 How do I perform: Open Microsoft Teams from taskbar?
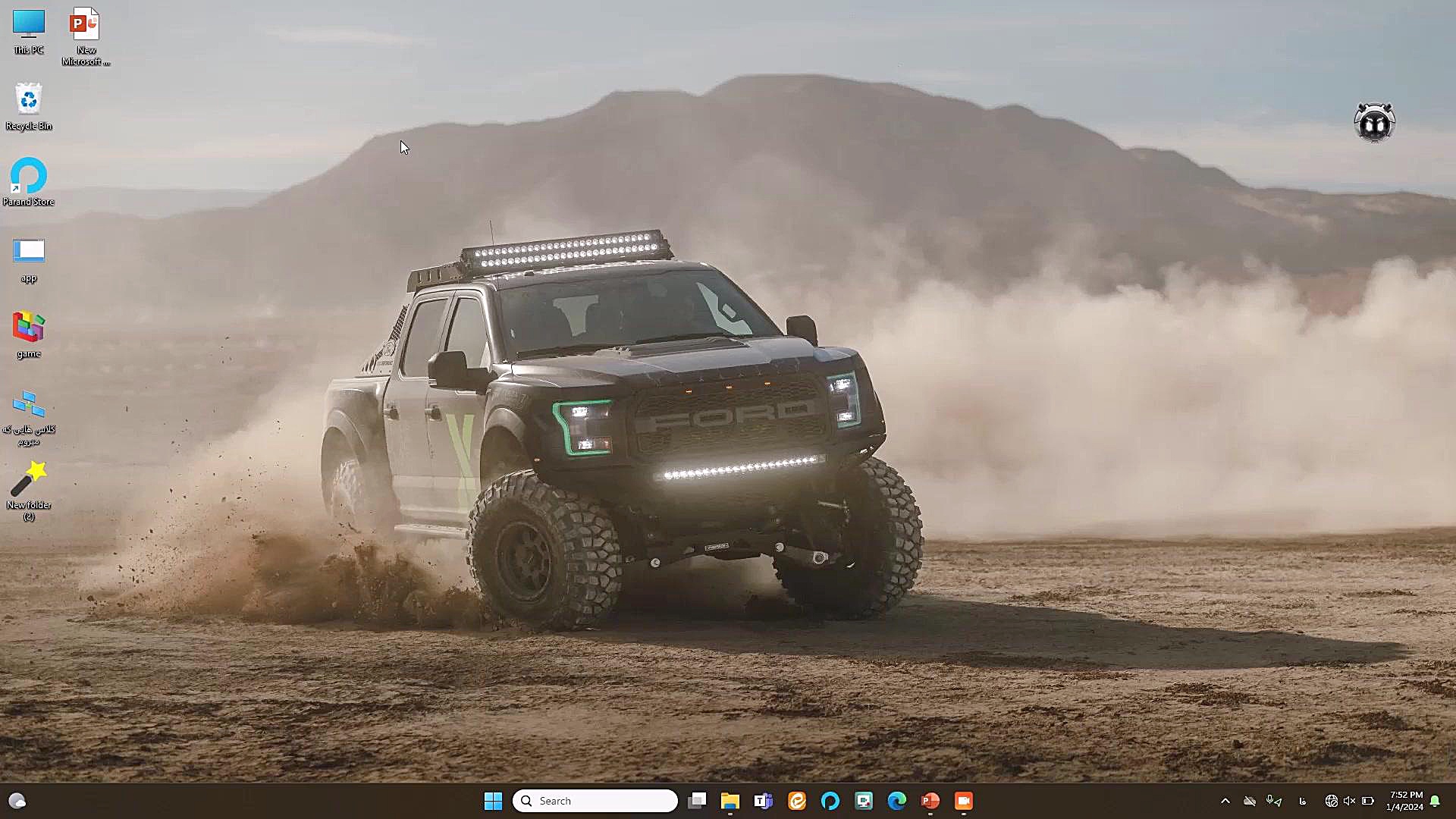[764, 801]
